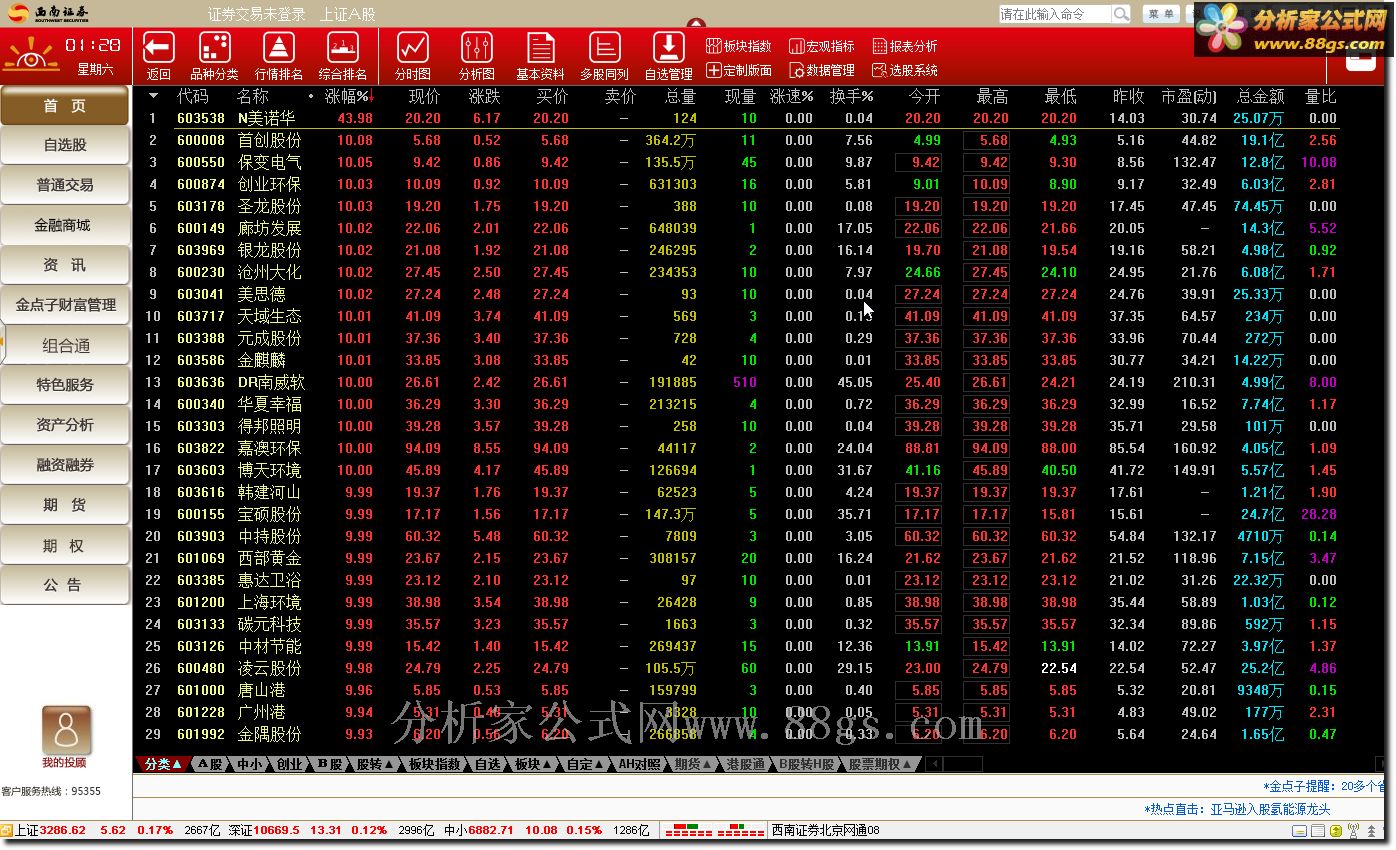Click stock code 600550

[x=201, y=162]
